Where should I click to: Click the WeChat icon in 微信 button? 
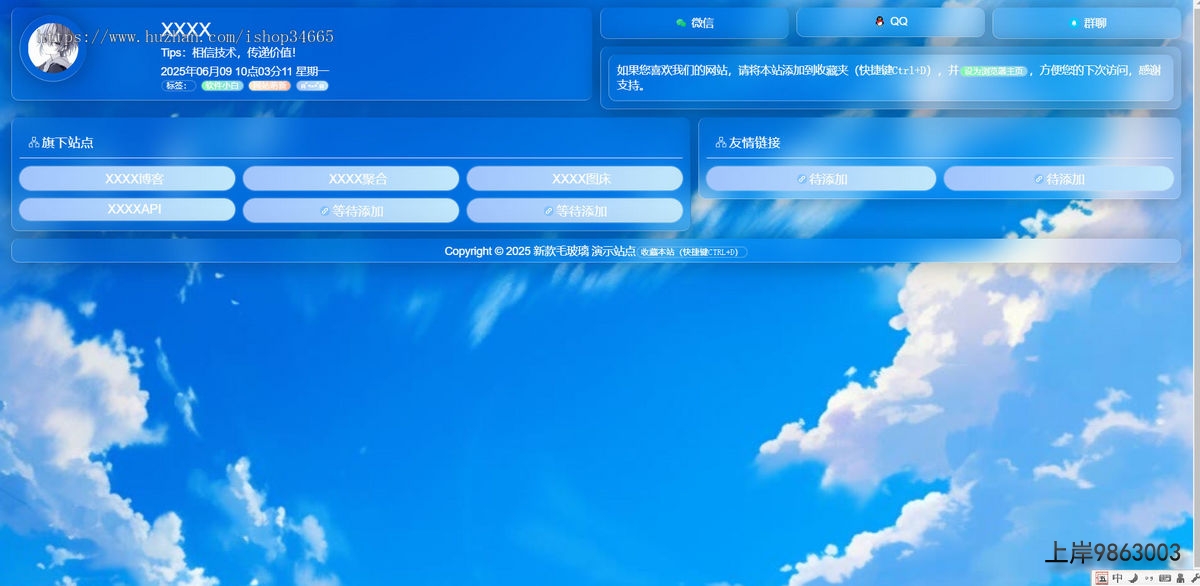tap(681, 22)
